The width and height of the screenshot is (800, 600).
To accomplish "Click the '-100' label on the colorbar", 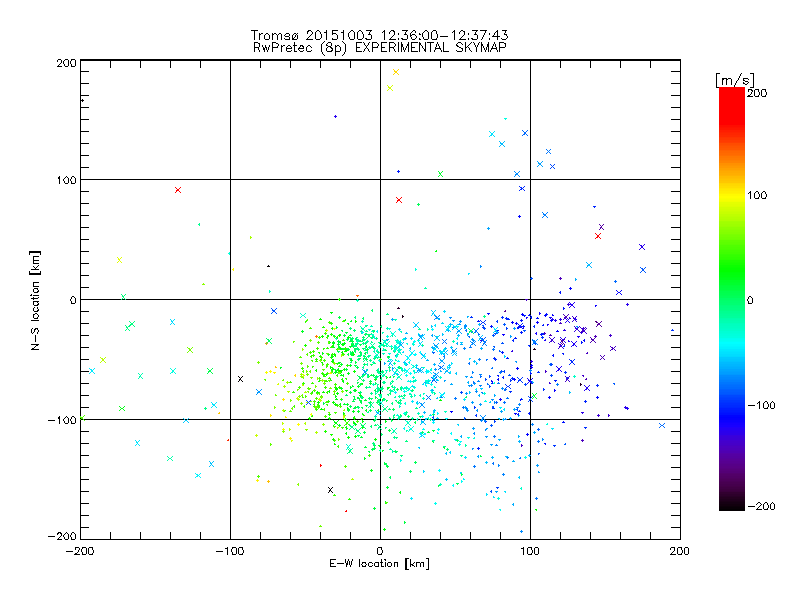I will pos(761,405).
